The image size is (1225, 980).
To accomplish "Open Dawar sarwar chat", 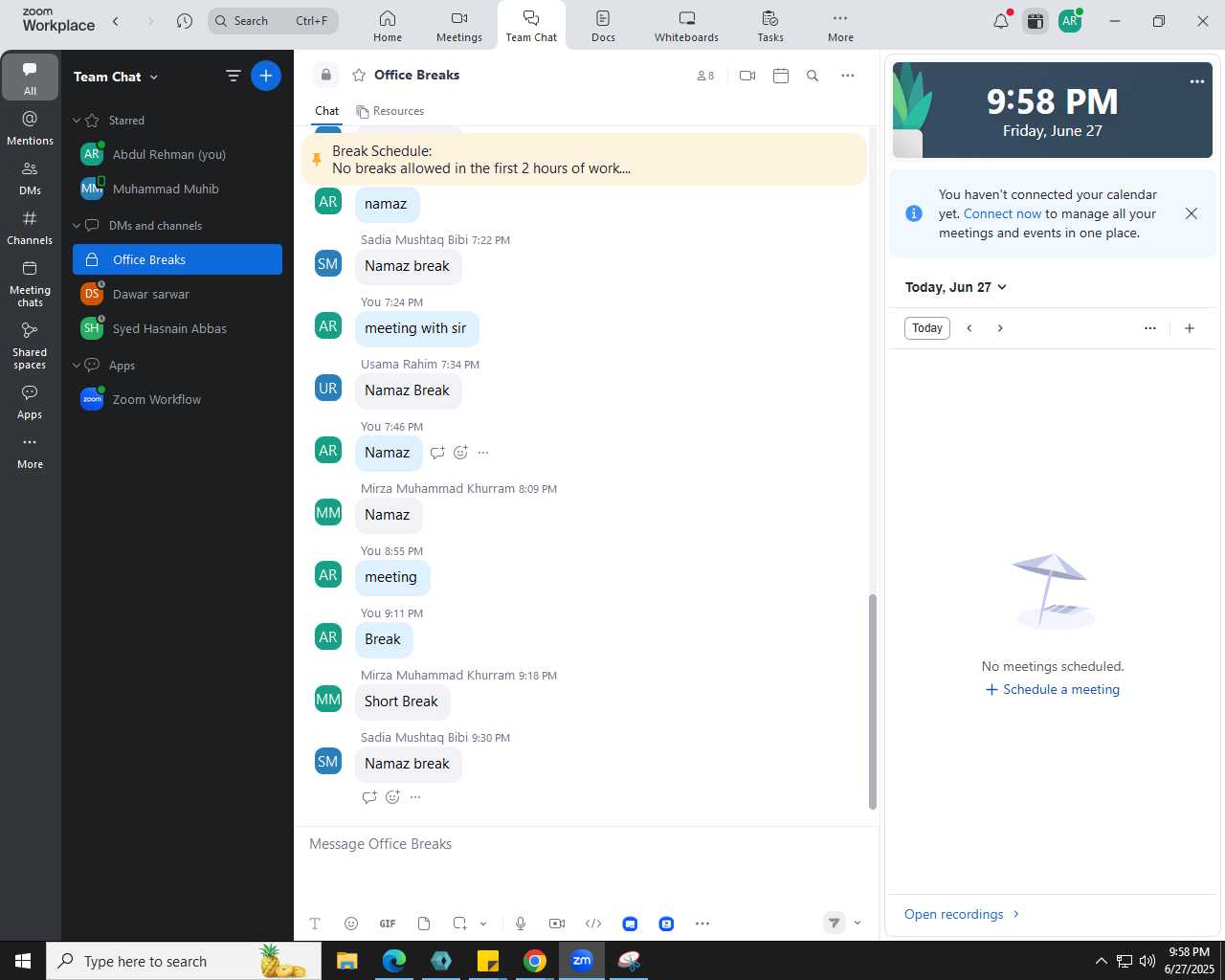I will click(x=177, y=294).
